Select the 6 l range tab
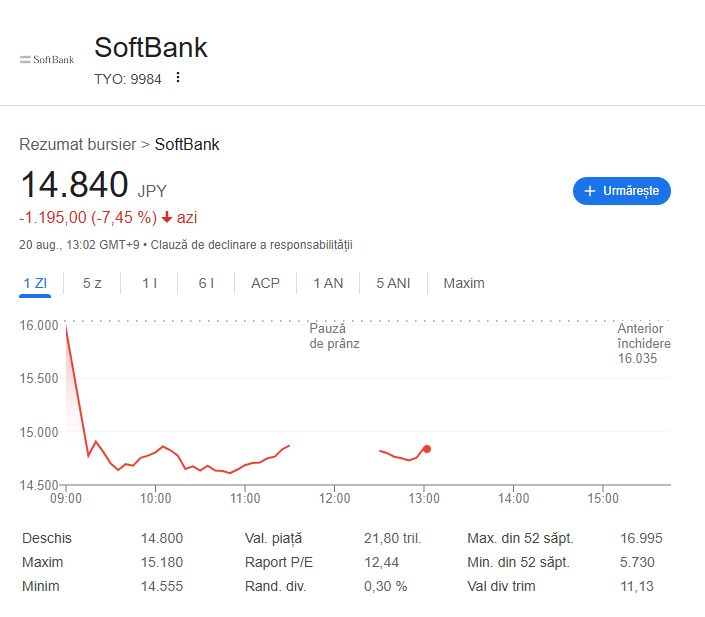The width and height of the screenshot is (705, 617). 206,283
